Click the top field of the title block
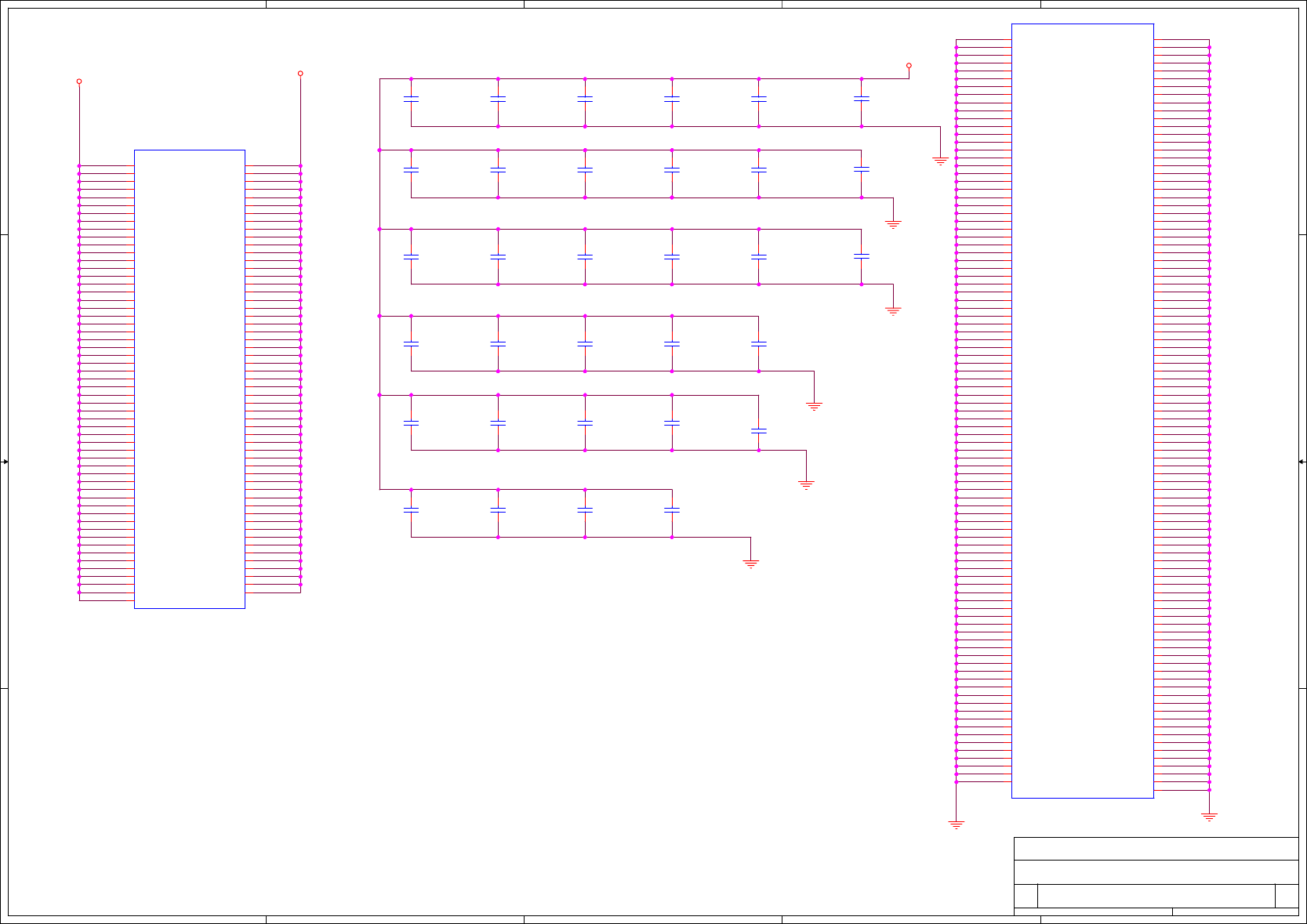Viewport: 1307px width, 924px height. pyautogui.click(x=1156, y=849)
